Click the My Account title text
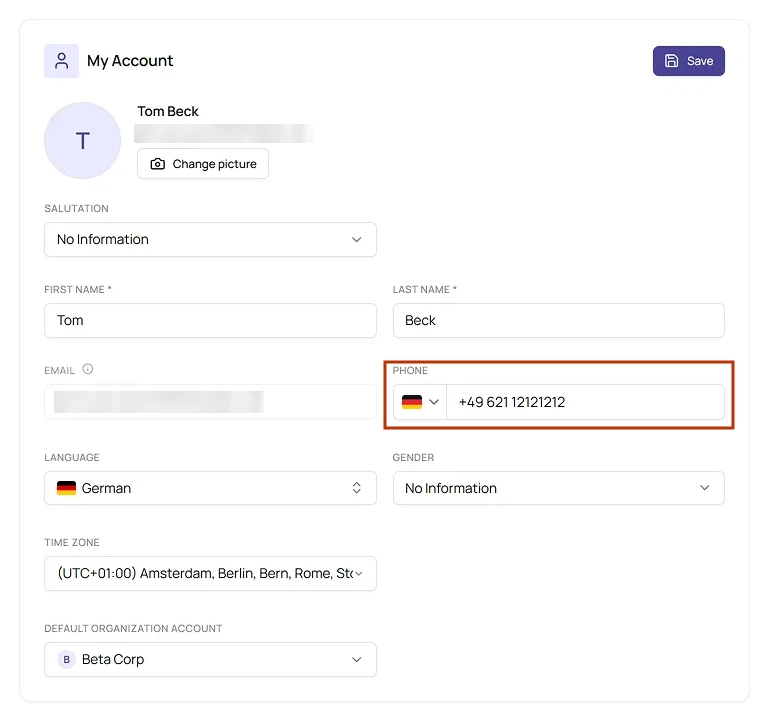Screen dimensions: 770x722 pos(130,61)
